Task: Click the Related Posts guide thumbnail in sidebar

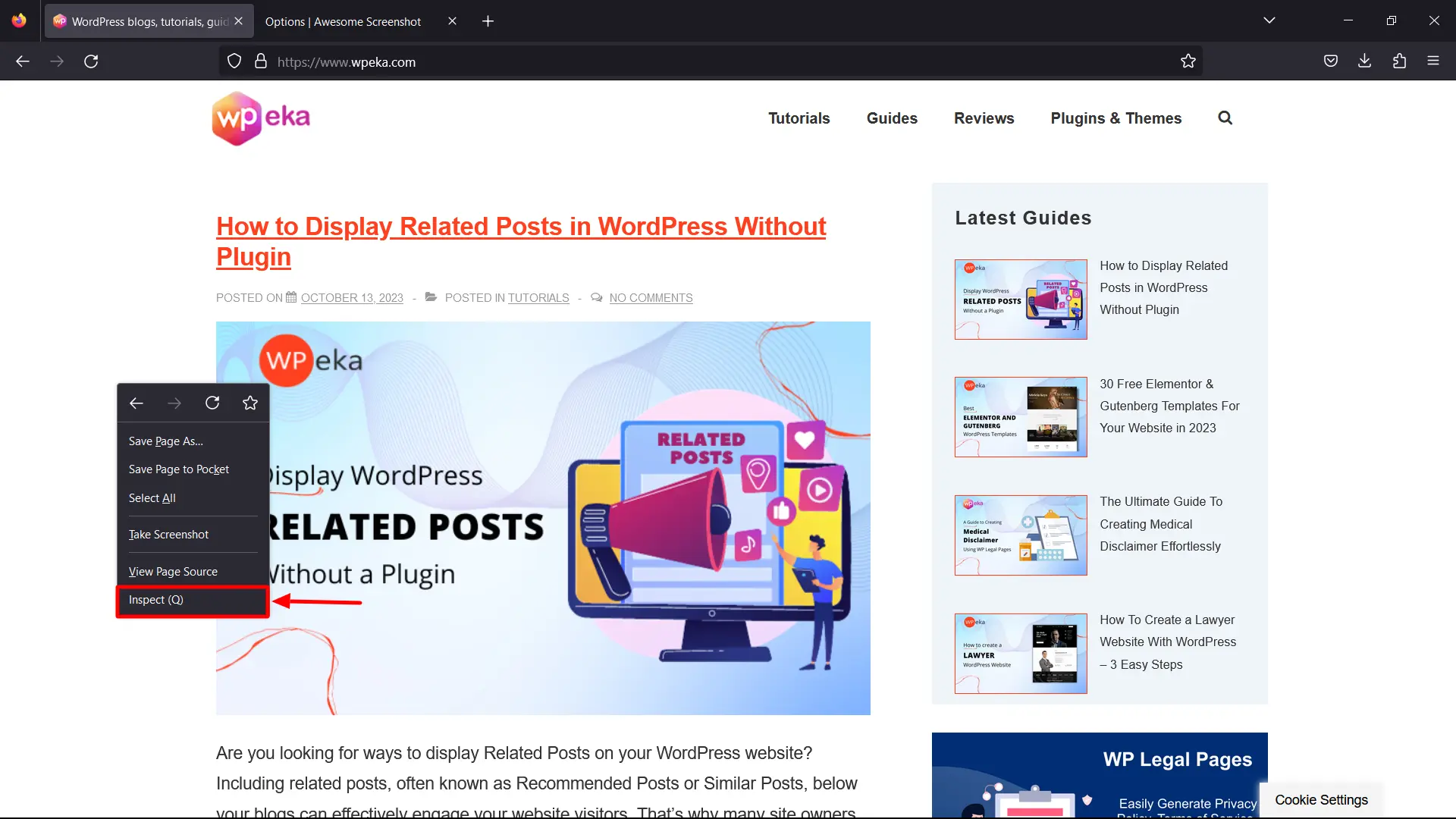Action: 1021,300
